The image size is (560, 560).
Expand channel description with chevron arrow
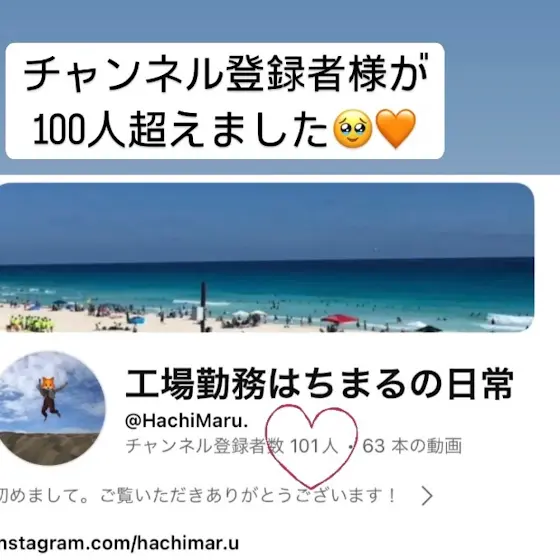[427, 496]
